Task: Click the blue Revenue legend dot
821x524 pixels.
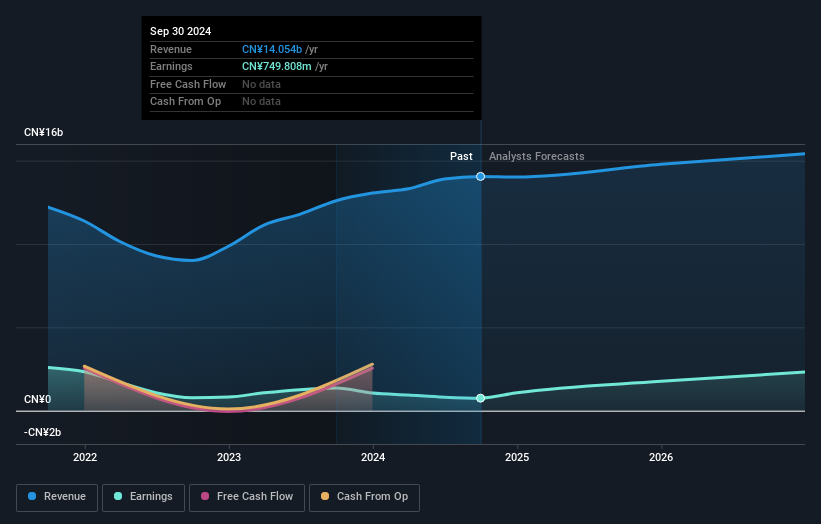Action: 32,496
